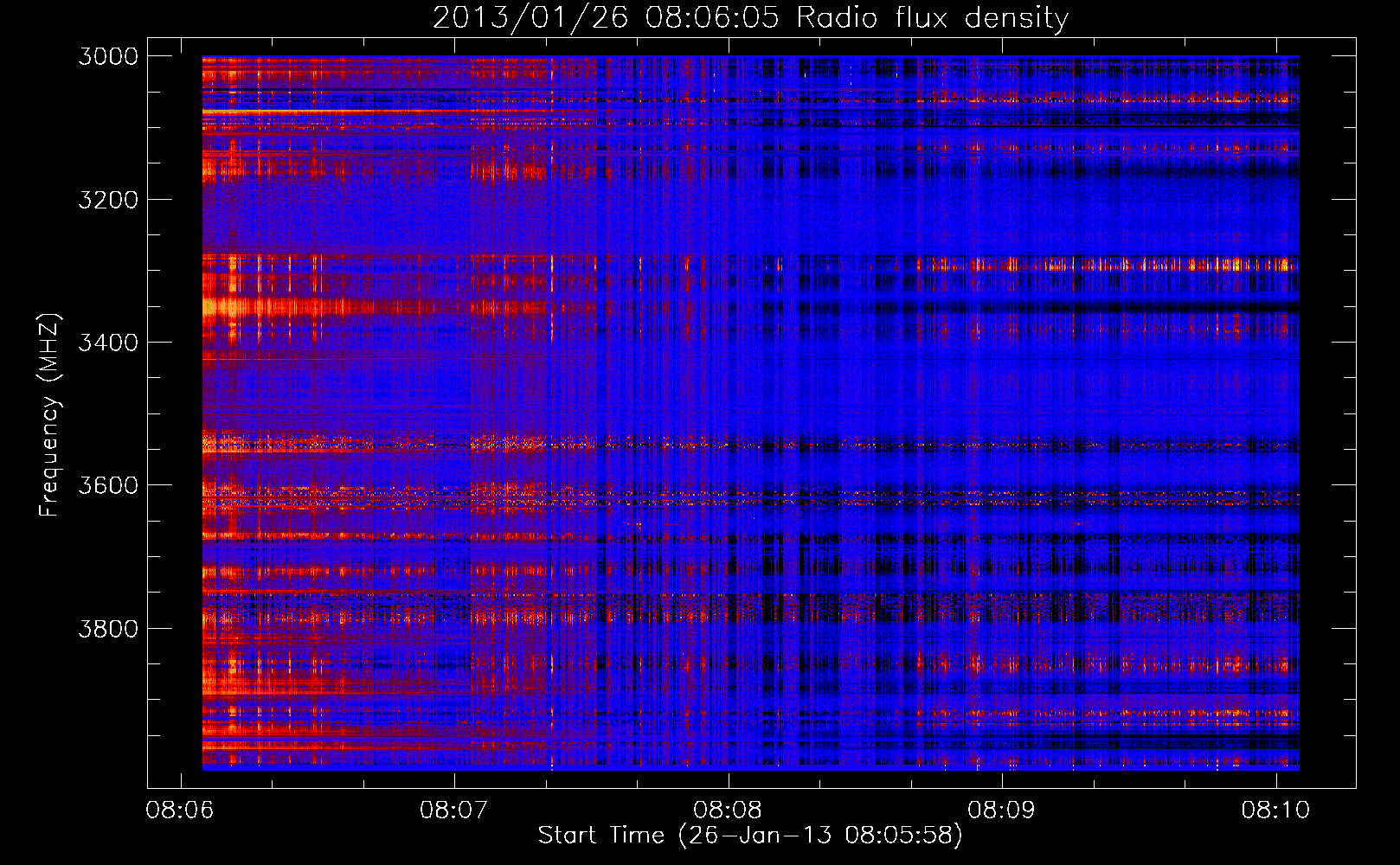The width and height of the screenshot is (1400, 865).
Task: Click the plot title '2013/01/26 08:06:05 Radio flux density'
Action: (750, 18)
